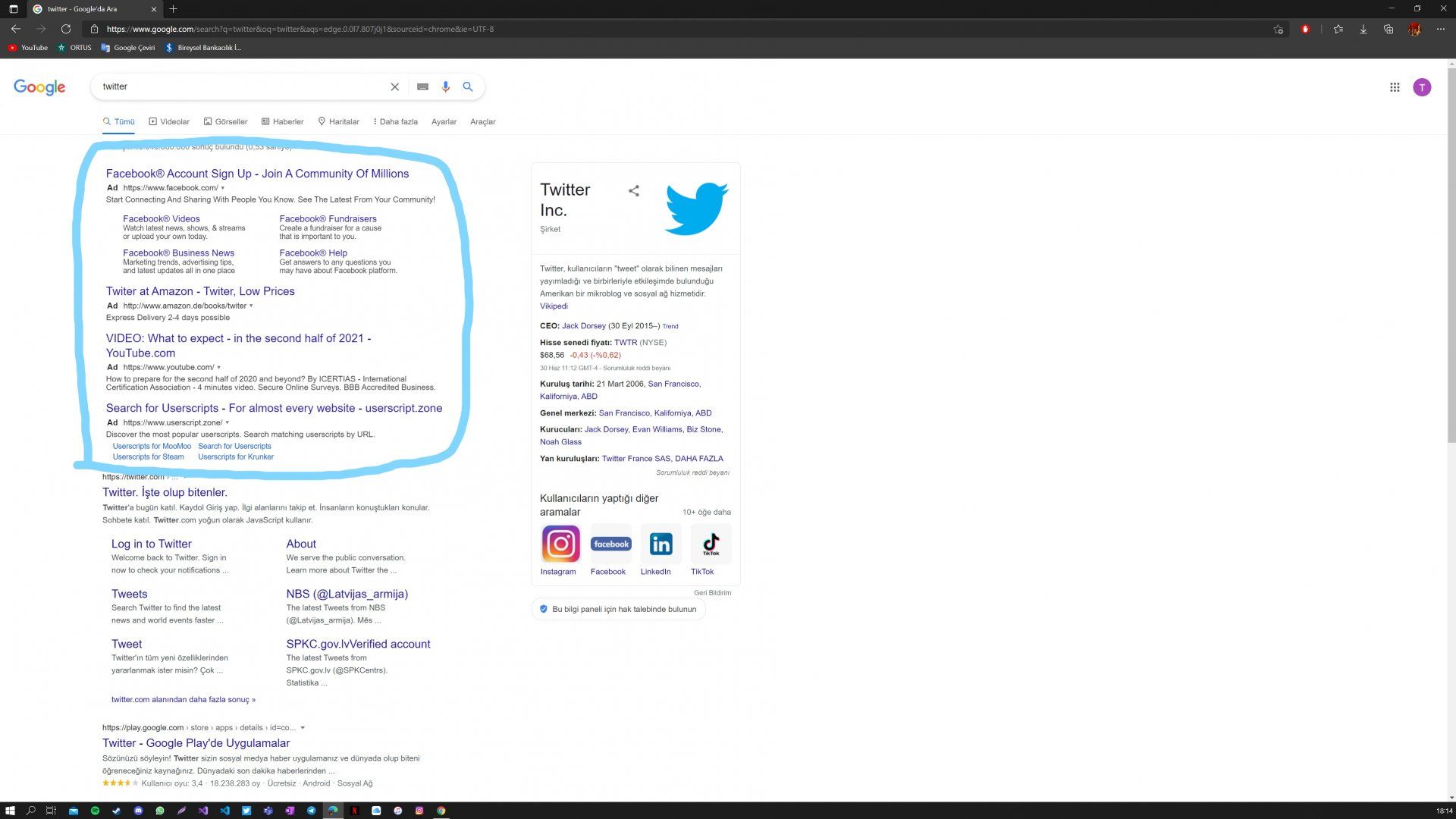Open the on-screen keyboard input tool
The image size is (1456, 819).
(422, 86)
